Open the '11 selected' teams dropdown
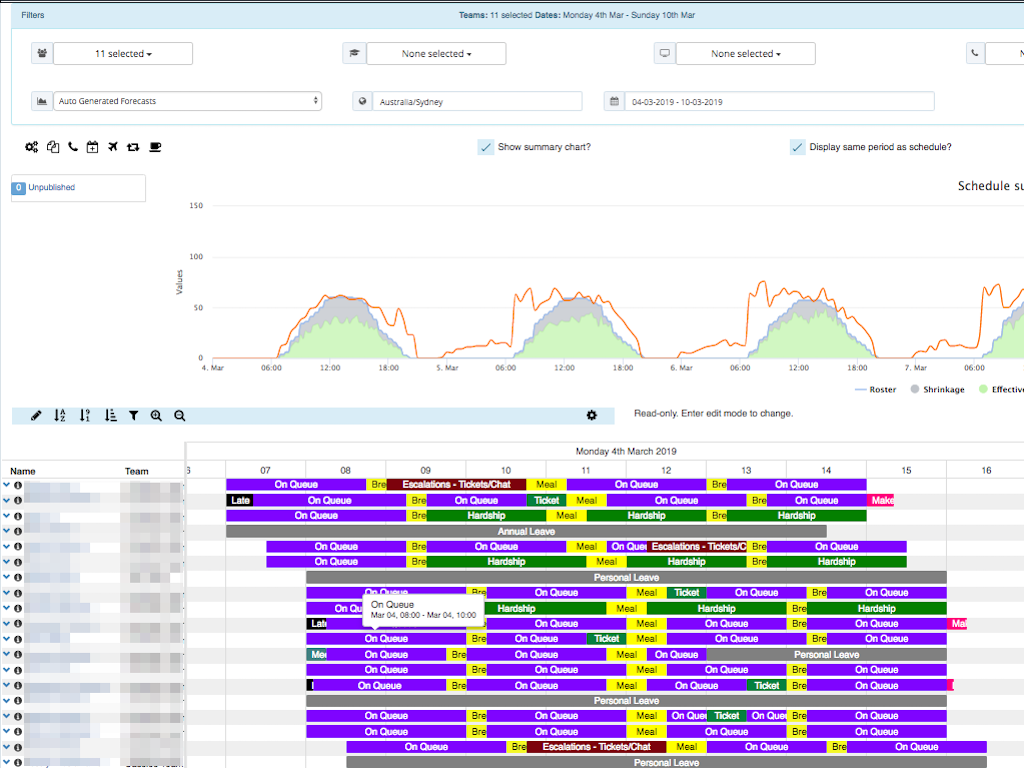The width and height of the screenshot is (1024, 768). point(123,53)
